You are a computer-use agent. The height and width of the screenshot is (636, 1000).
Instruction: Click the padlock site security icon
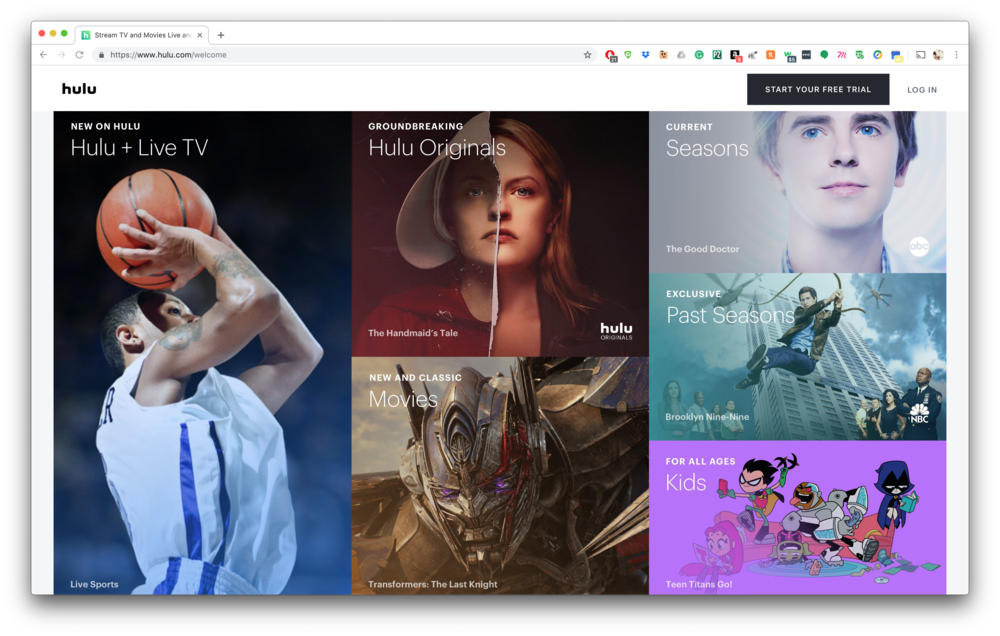101,55
